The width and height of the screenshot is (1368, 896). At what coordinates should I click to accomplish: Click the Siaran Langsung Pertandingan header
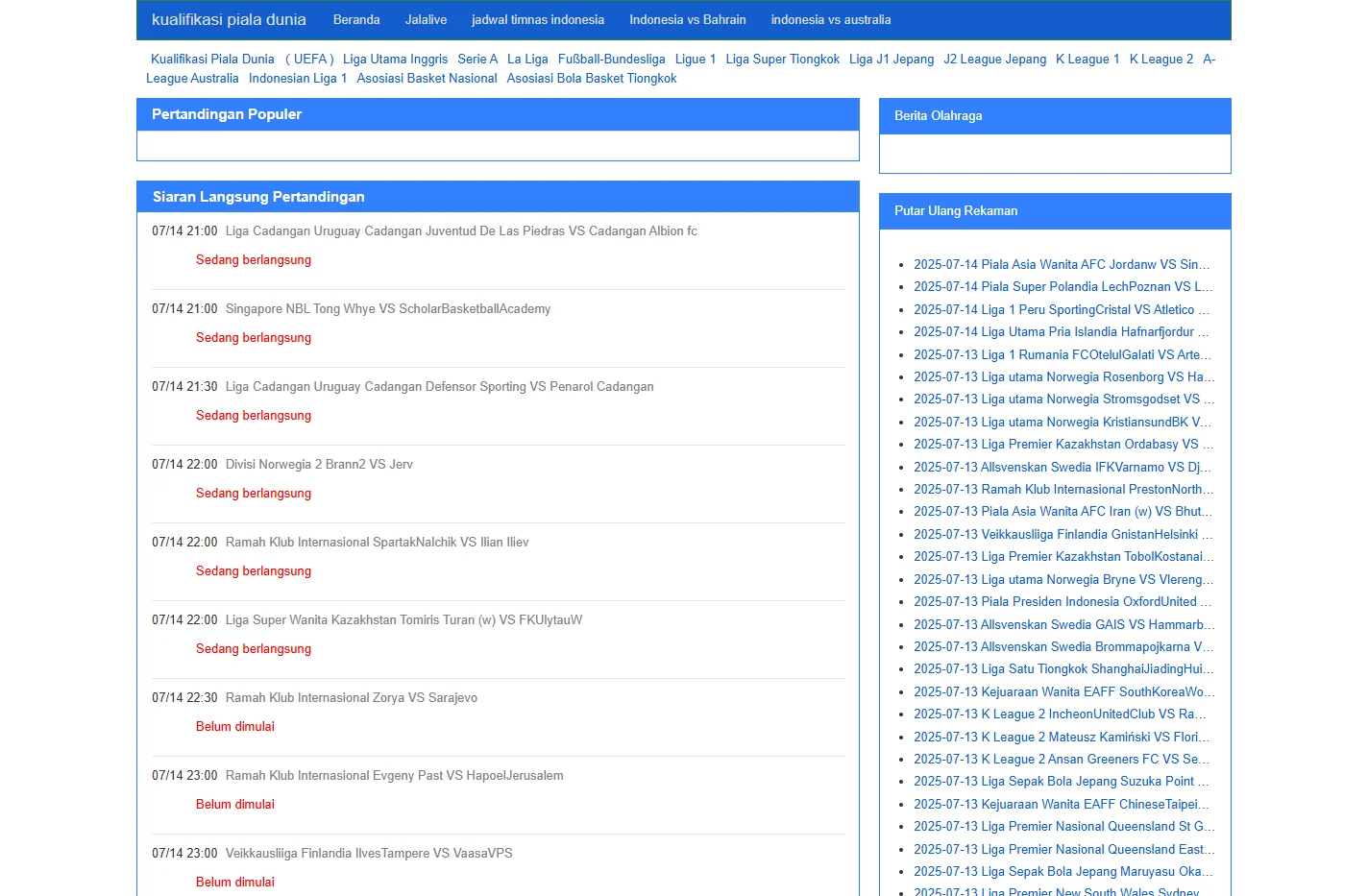[498, 197]
